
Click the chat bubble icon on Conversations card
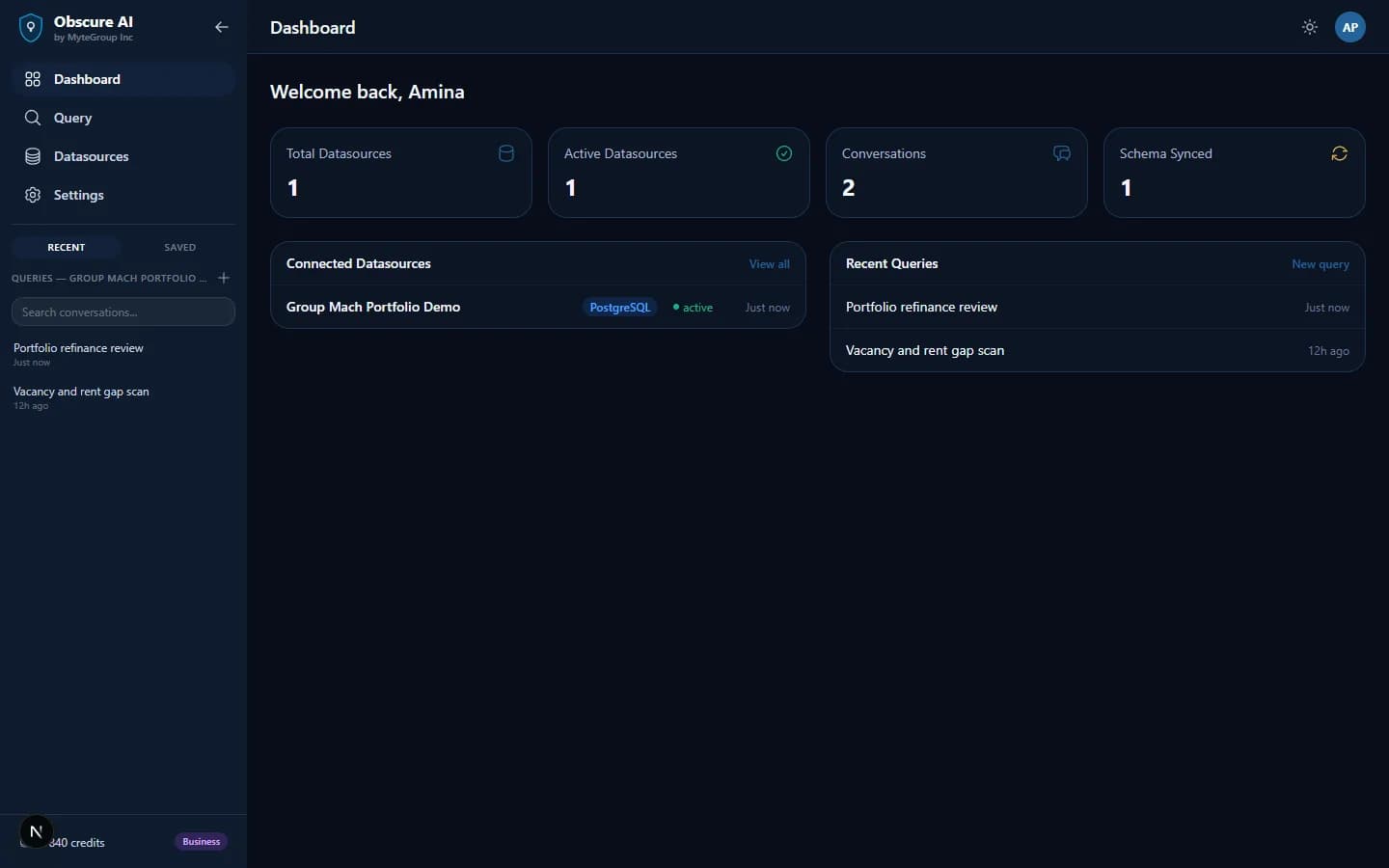(x=1062, y=153)
